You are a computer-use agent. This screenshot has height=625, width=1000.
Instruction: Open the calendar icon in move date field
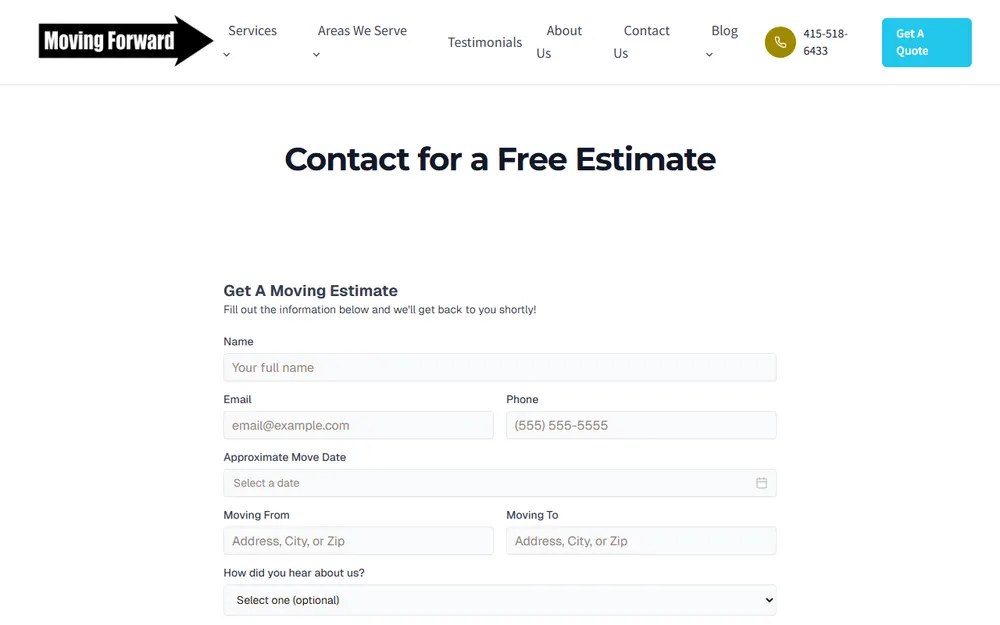tap(761, 483)
